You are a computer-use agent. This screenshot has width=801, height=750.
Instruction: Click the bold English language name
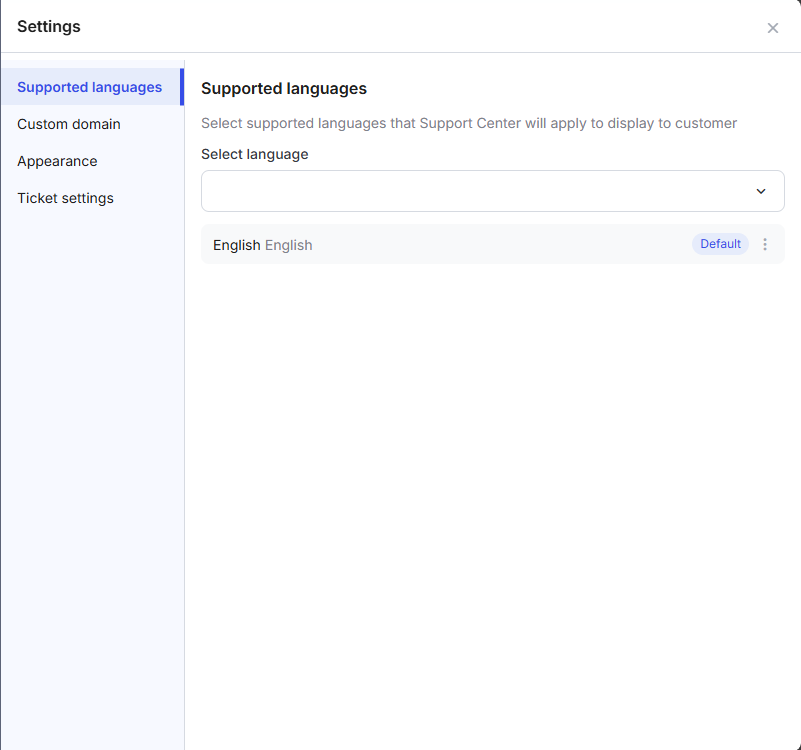point(237,245)
